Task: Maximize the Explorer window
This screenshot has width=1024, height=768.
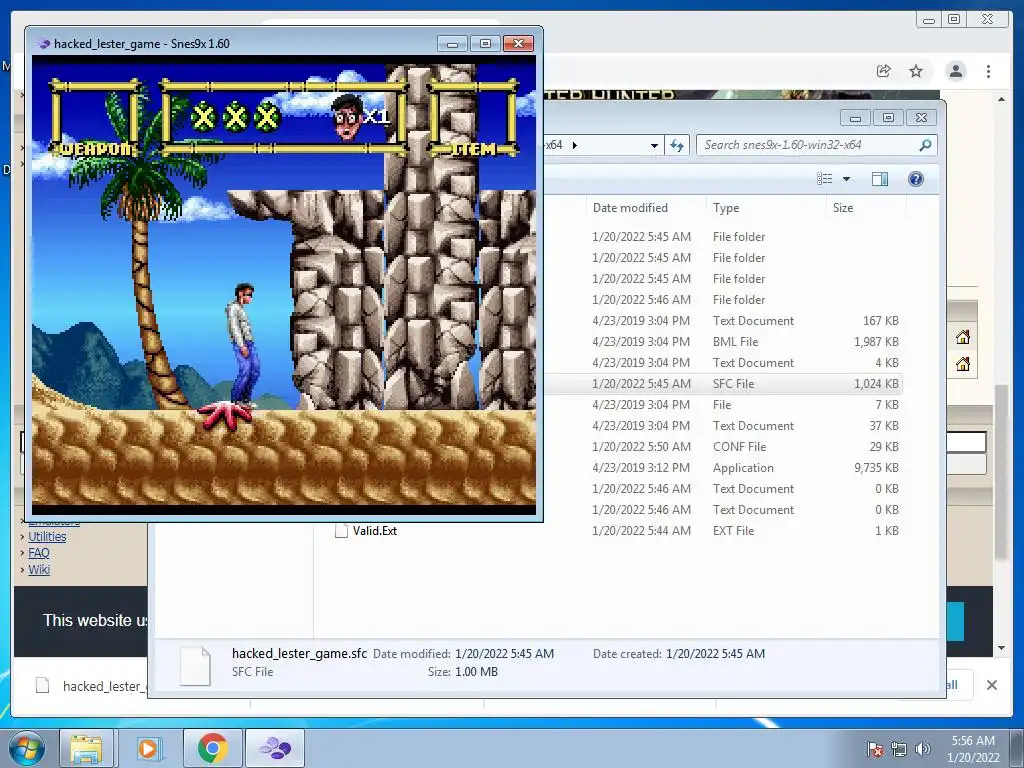Action: click(x=888, y=118)
